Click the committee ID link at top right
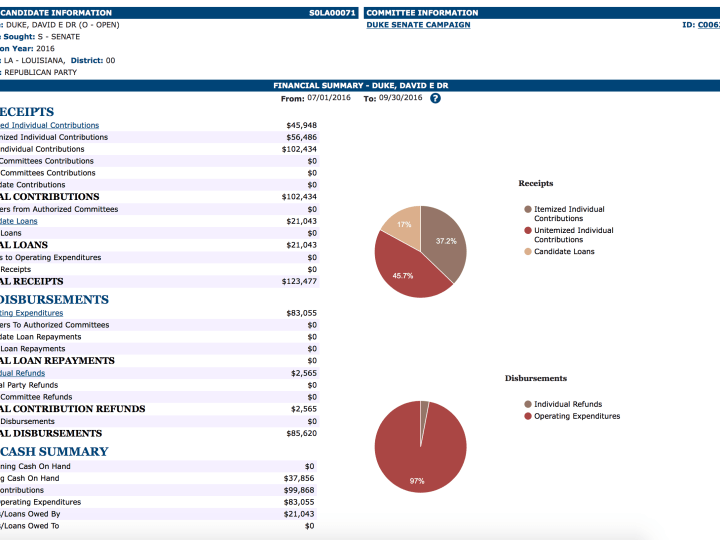Screen dimensions: 720x540 click(707, 25)
